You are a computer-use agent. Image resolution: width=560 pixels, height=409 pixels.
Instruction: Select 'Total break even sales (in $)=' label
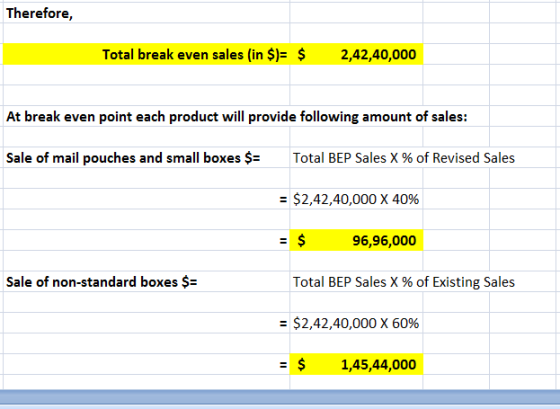(195, 55)
